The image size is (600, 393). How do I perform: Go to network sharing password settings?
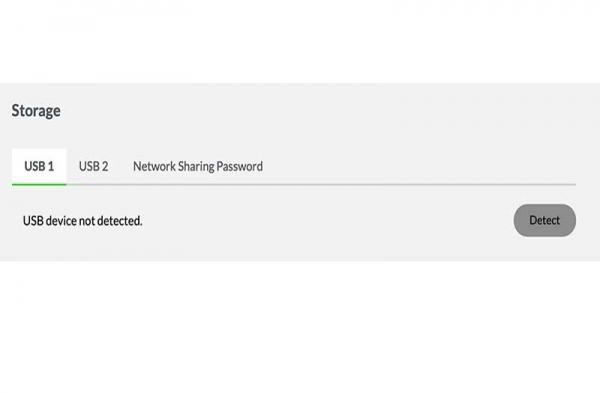pyautogui.click(x=198, y=166)
